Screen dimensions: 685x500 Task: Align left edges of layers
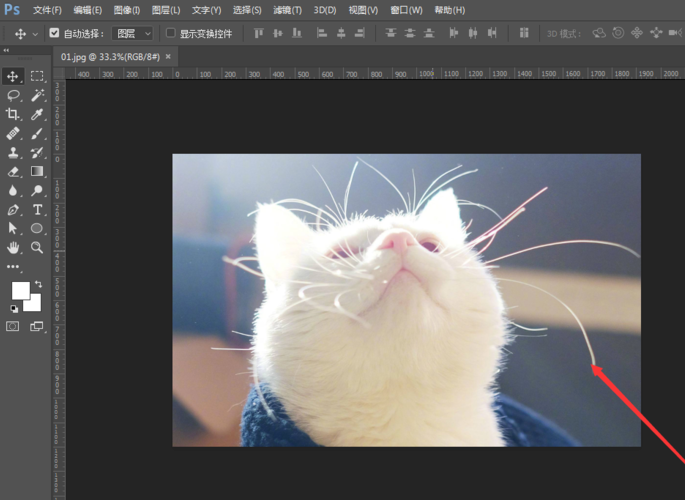click(x=322, y=33)
